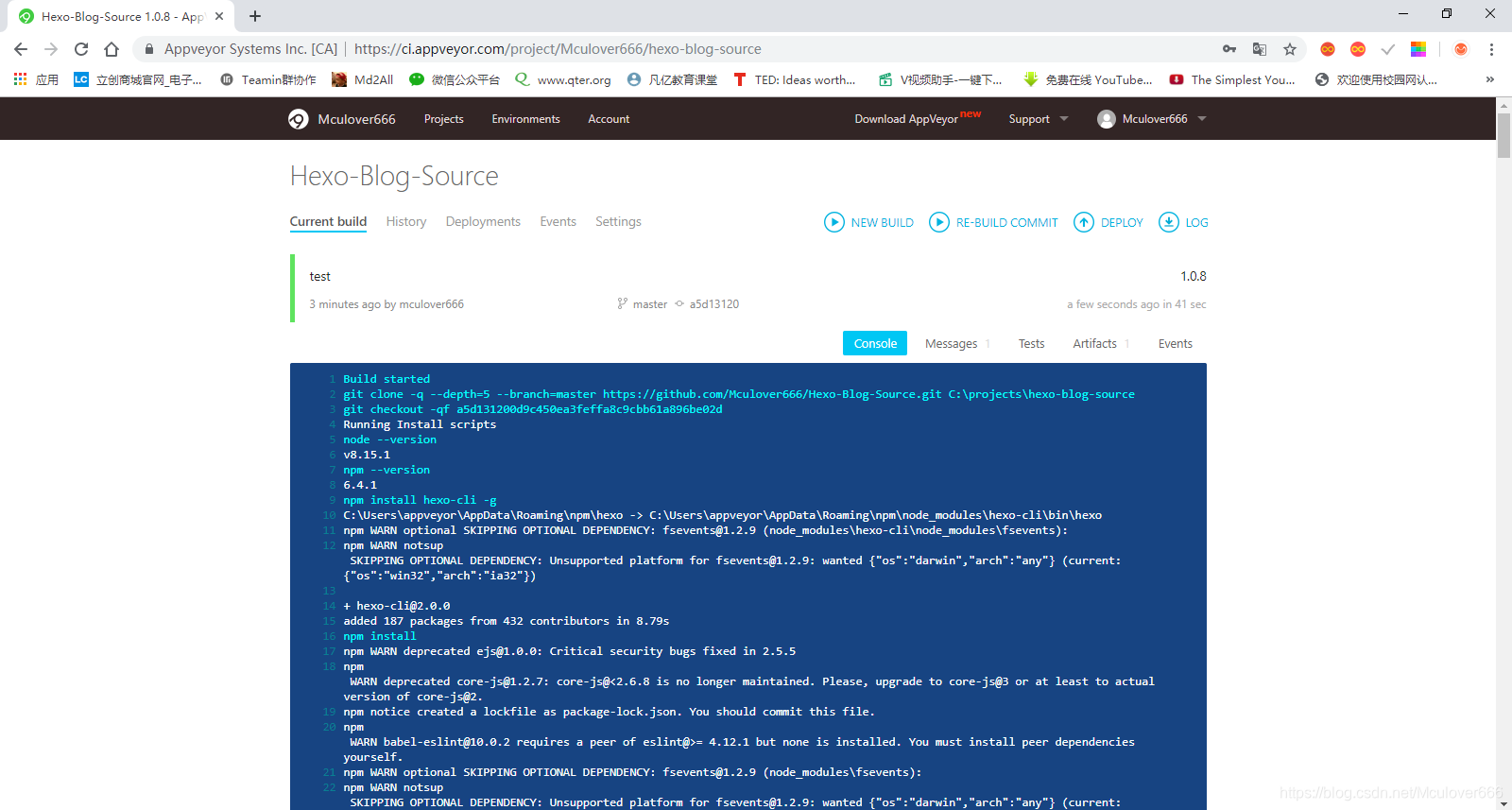Open Chrome's three-dot menu
This screenshot has width=1512, height=810.
click(1491, 49)
